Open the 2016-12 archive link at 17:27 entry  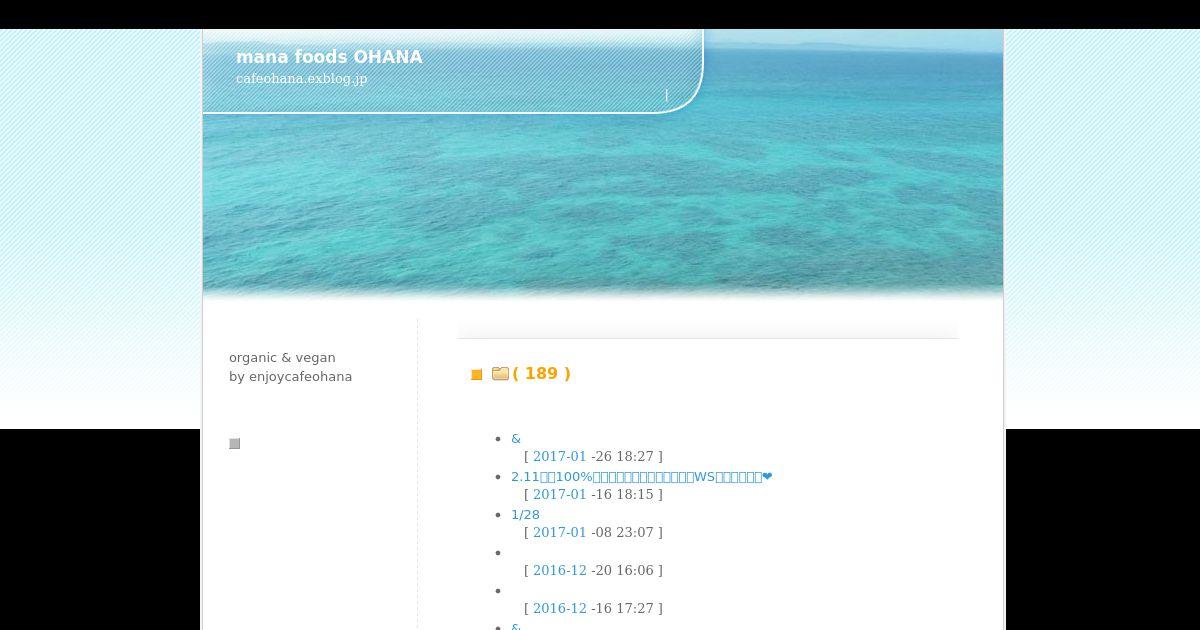(559, 608)
